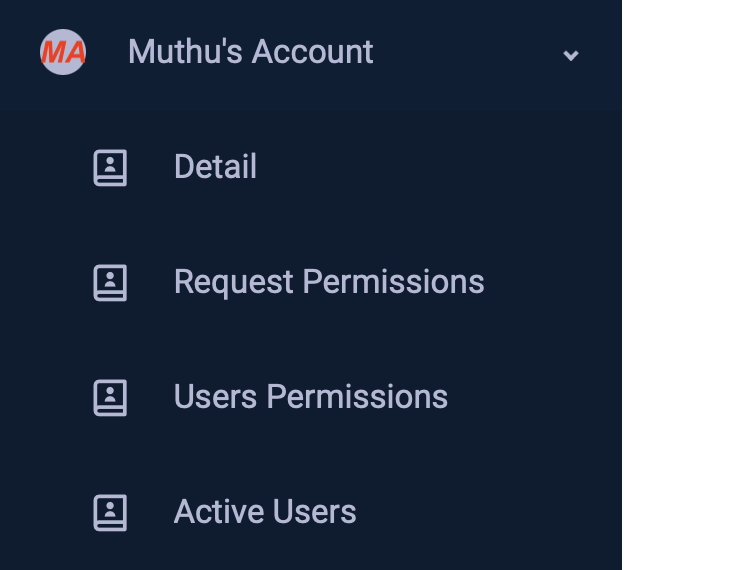
Task: Go to Users Permissions
Action: tap(310, 397)
